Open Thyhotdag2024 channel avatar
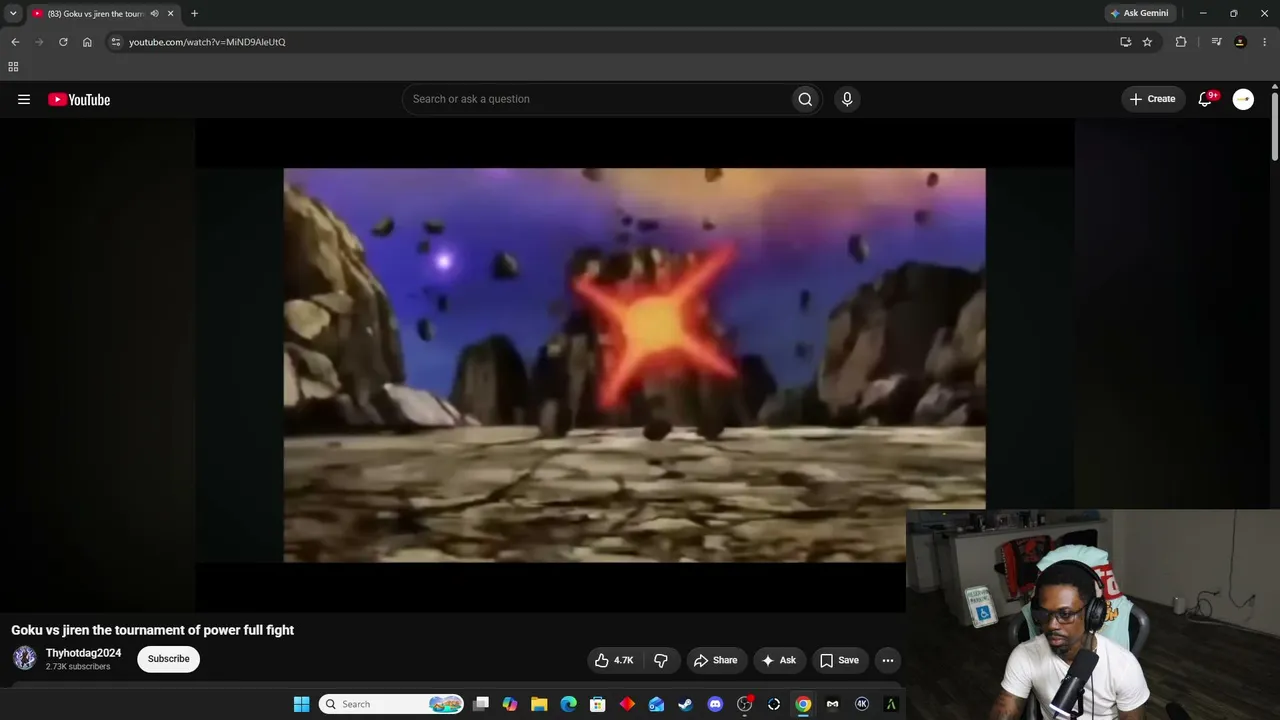Image resolution: width=1280 pixels, height=720 pixels. pos(25,658)
